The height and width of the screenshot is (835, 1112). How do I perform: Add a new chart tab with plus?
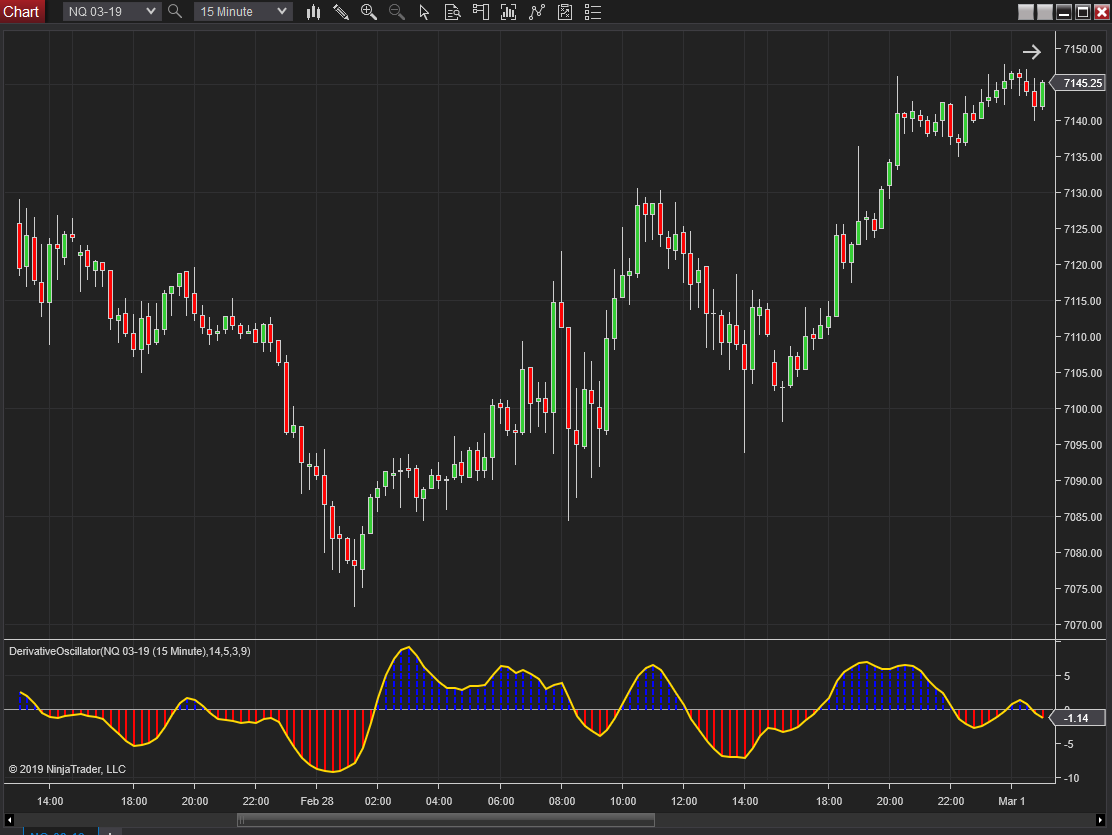(x=110, y=832)
